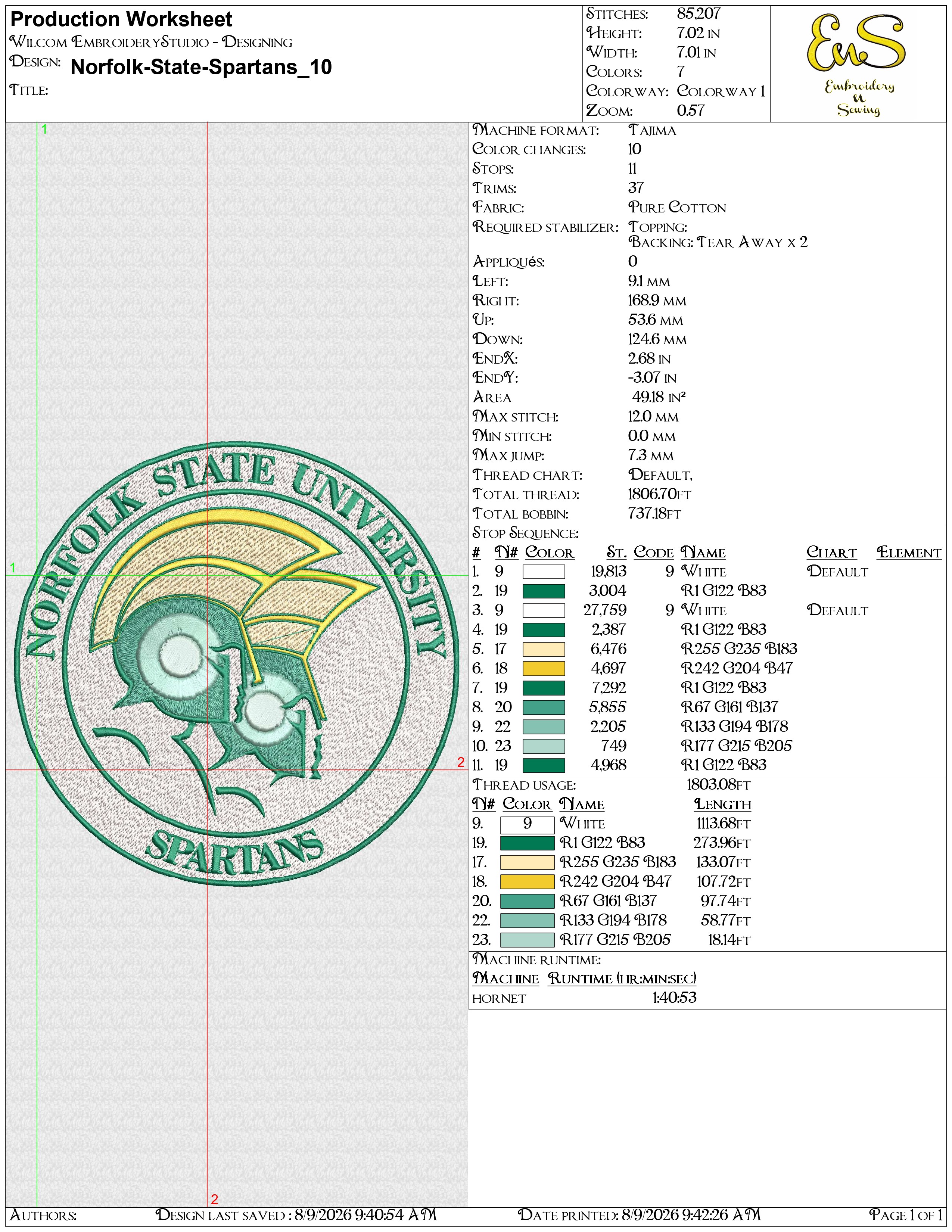Pick the green swatch in stop row 7

pyautogui.click(x=544, y=688)
